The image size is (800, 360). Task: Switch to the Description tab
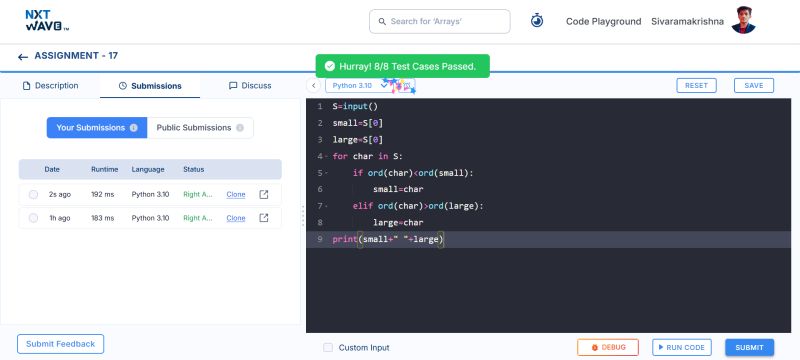click(51, 86)
